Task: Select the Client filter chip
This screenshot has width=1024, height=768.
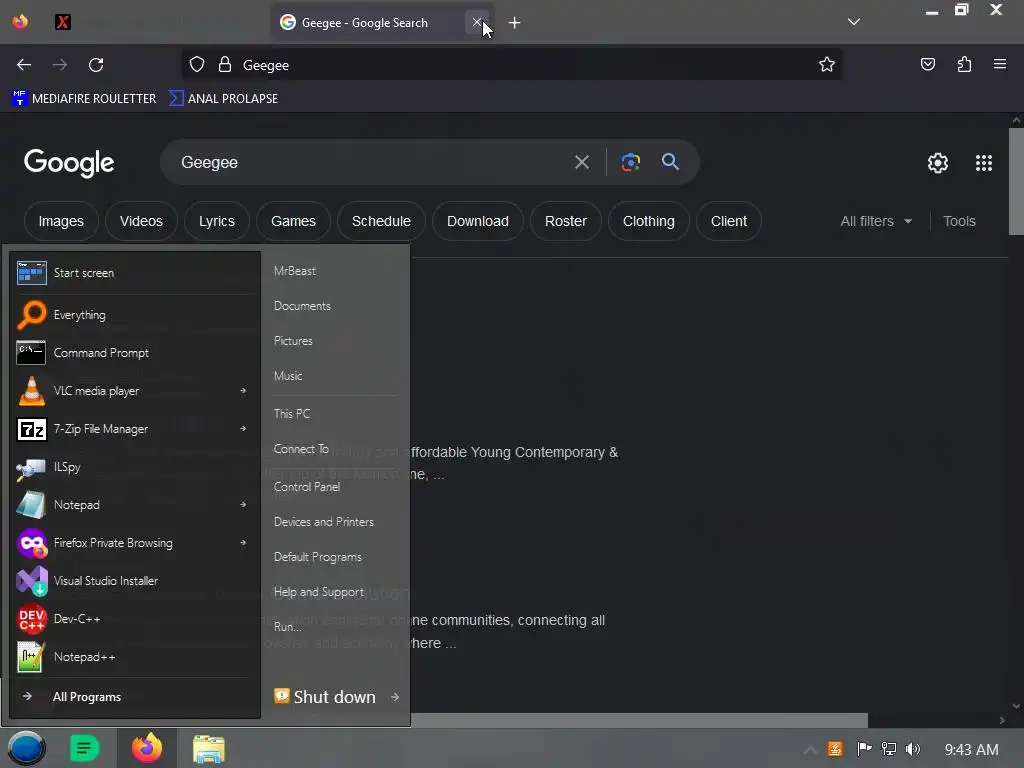Action: coord(729,221)
